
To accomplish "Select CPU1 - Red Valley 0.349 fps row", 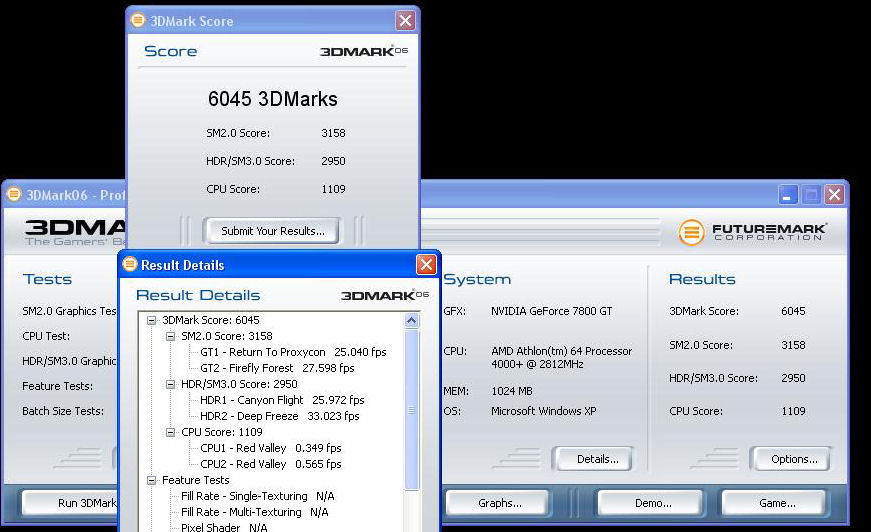I will (x=271, y=448).
